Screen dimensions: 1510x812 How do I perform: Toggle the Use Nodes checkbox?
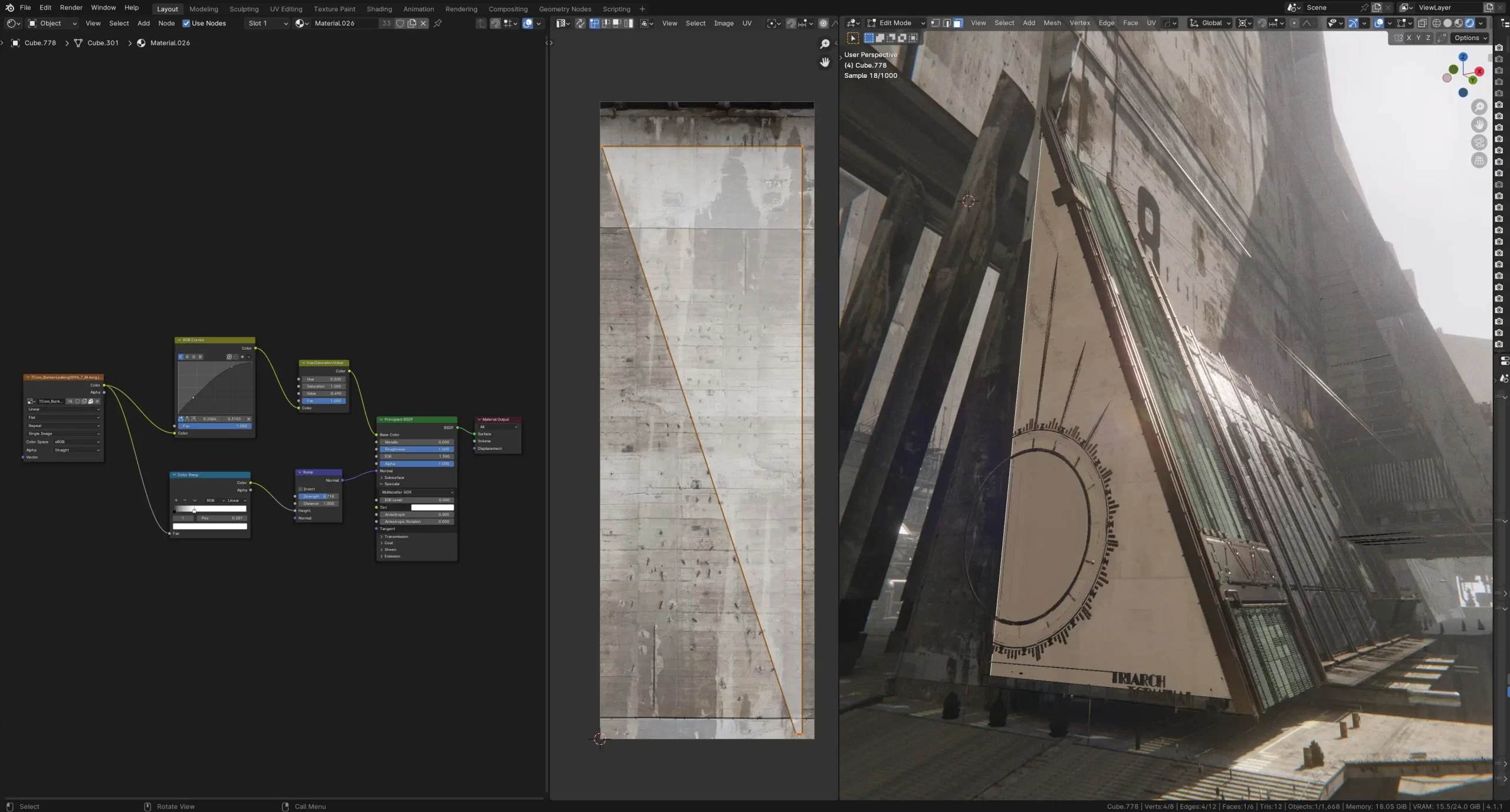187,24
